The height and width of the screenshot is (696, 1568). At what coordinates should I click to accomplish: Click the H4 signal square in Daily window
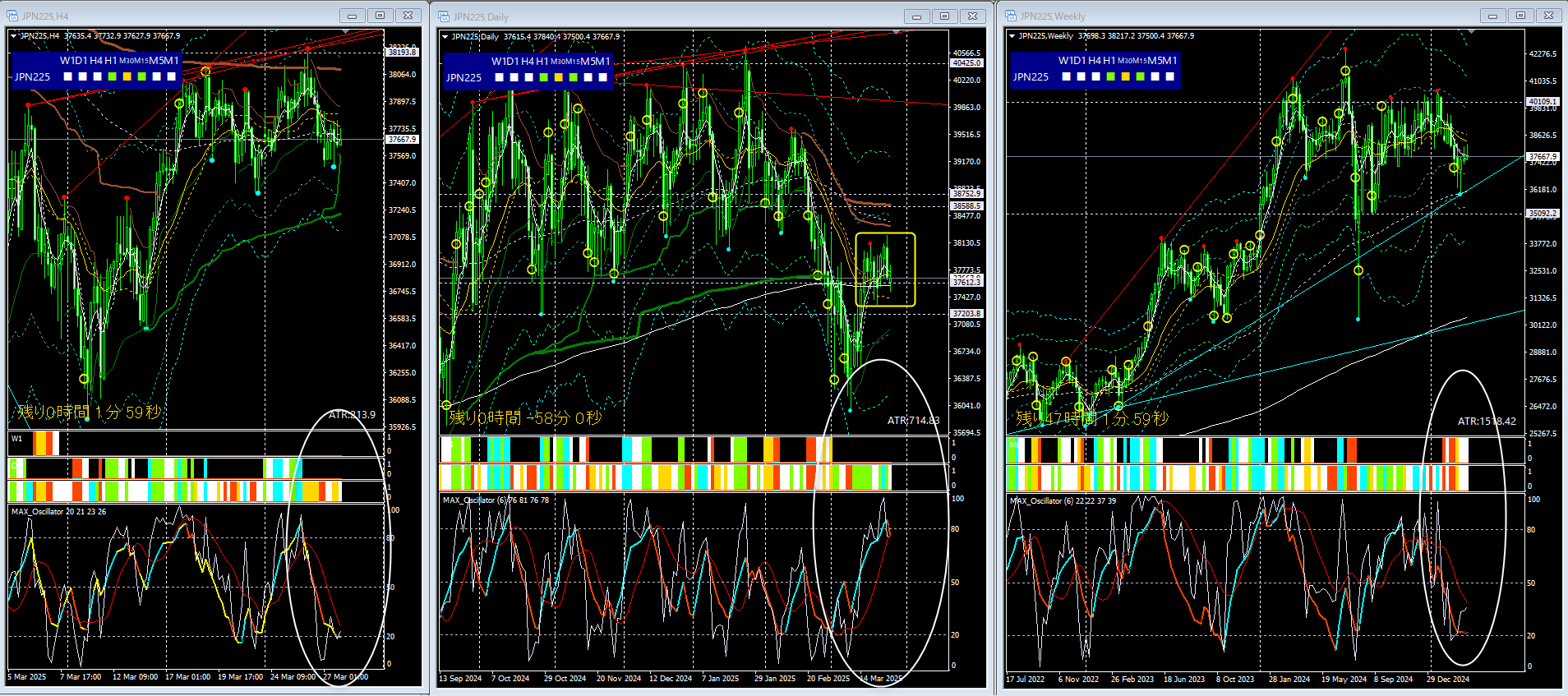point(529,77)
